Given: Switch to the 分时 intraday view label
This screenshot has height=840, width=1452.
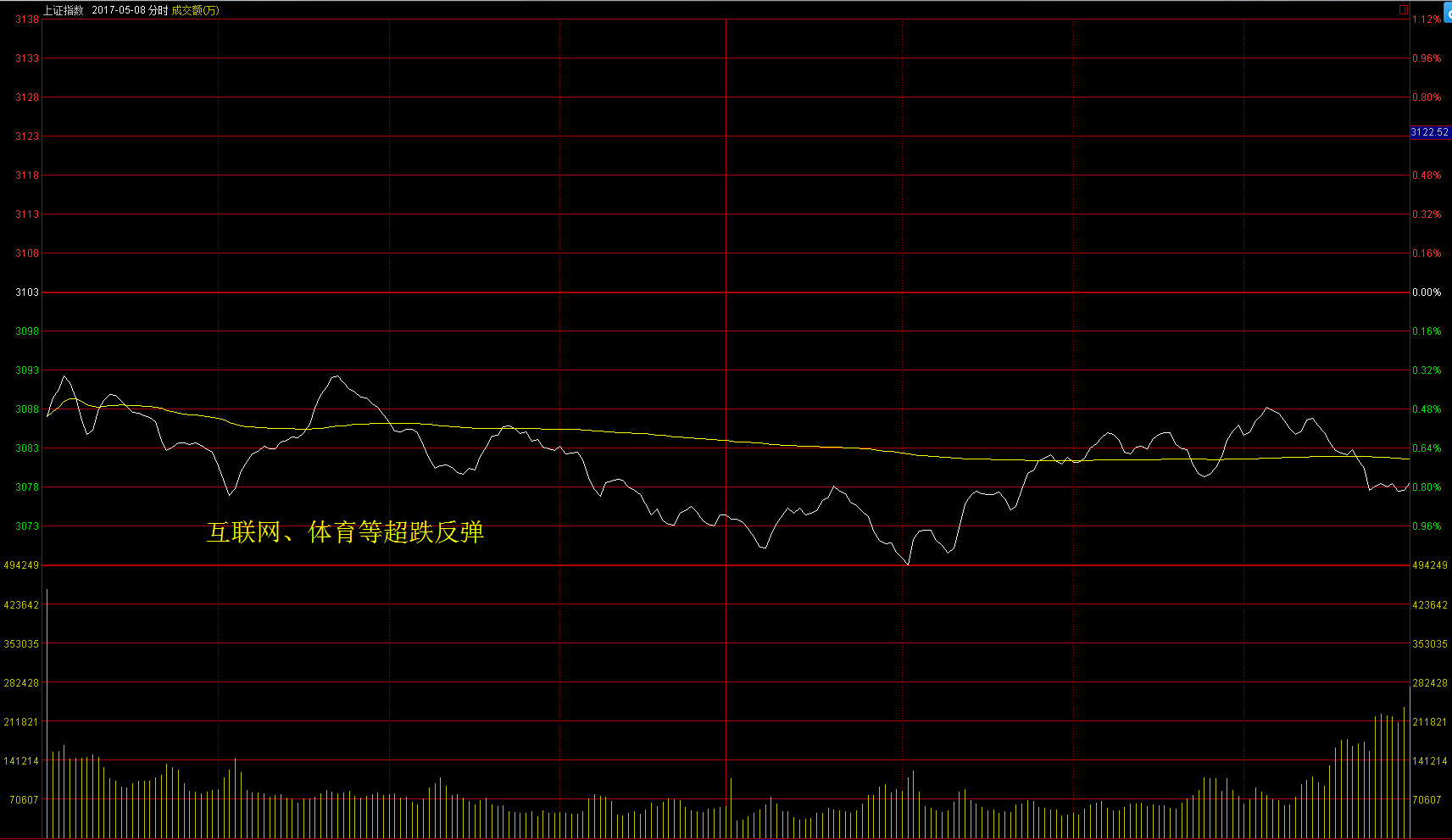Looking at the screenshot, I should pos(158,10).
